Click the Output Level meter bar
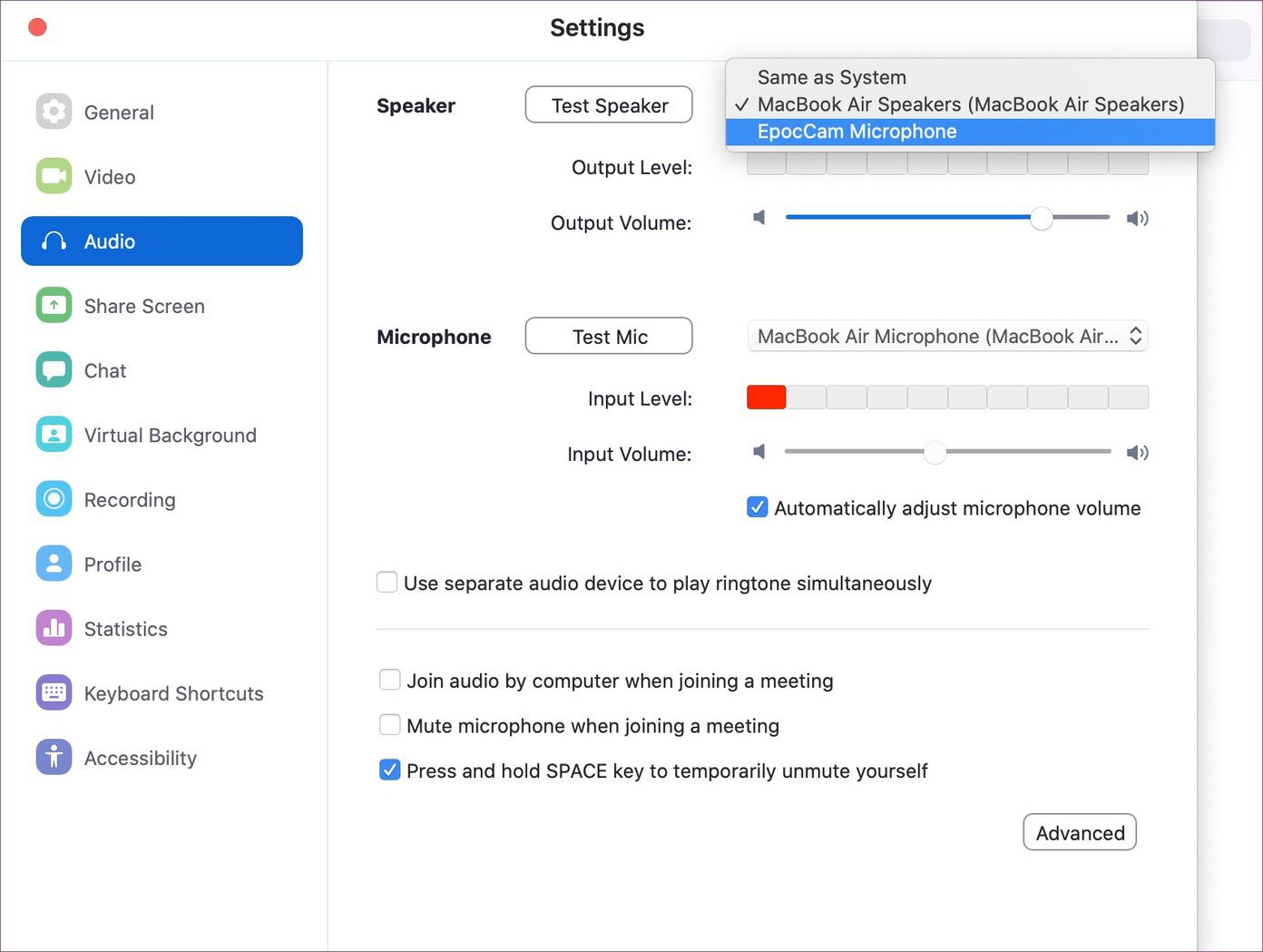This screenshot has width=1263, height=952. [x=947, y=164]
